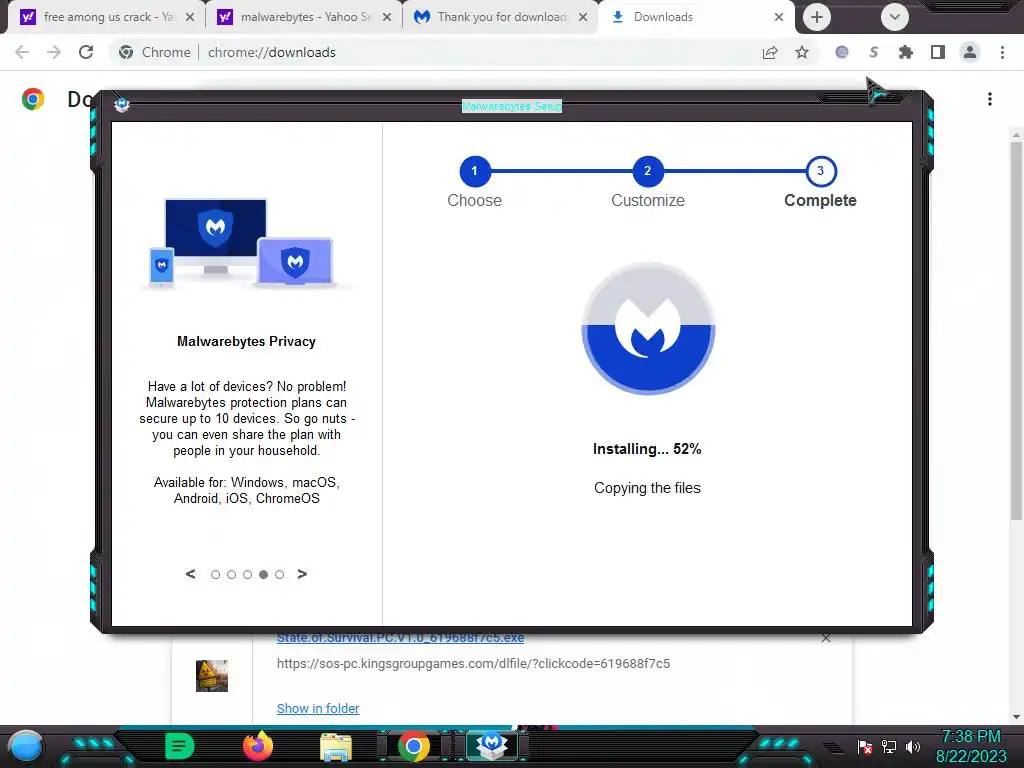1024x768 pixels.
Task: Click the Action Center flag tray icon
Action: (865, 746)
